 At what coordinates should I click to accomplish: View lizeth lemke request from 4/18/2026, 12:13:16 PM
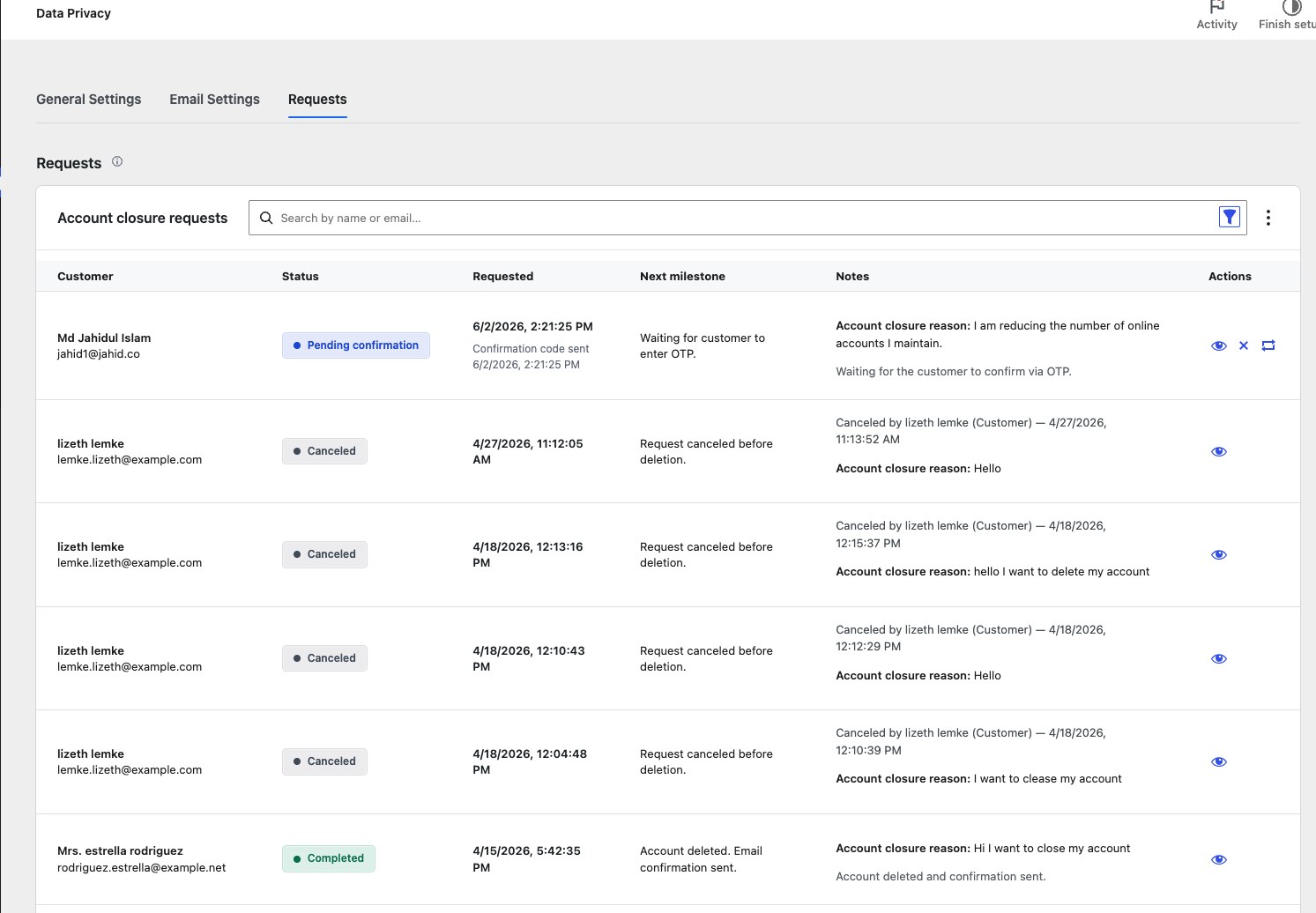pos(1219,554)
